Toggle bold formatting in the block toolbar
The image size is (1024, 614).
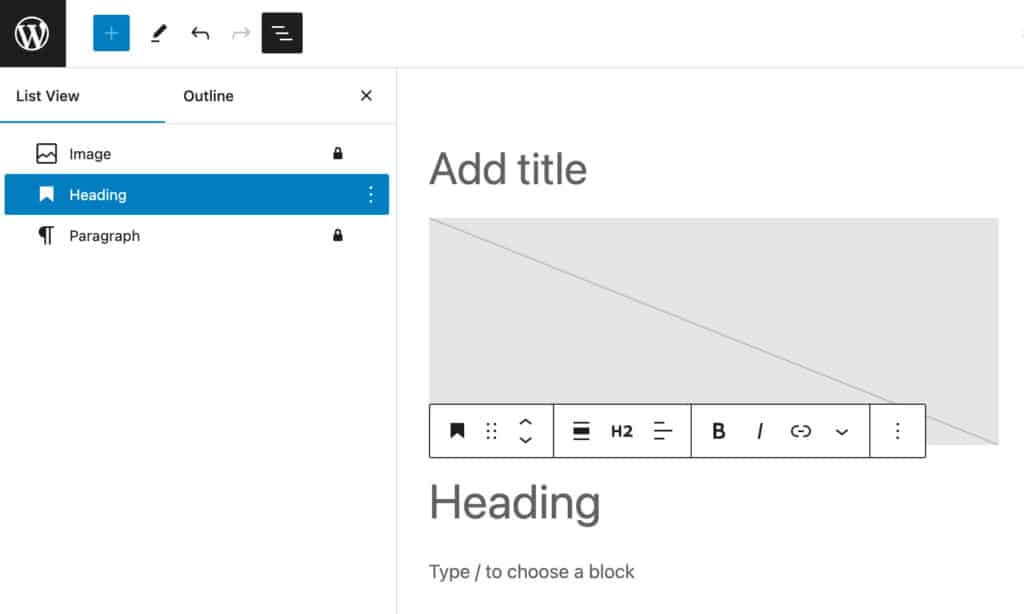click(718, 431)
